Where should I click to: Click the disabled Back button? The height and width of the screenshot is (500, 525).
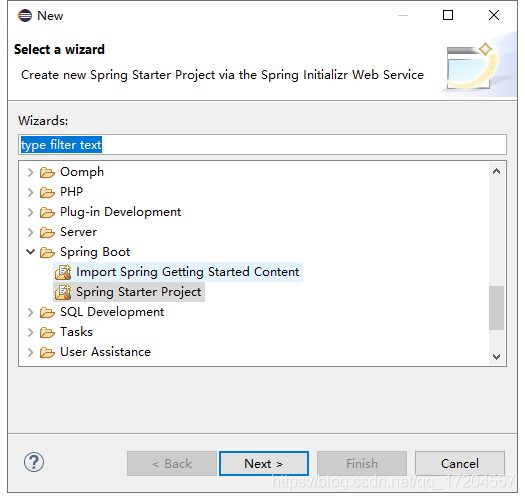click(x=172, y=463)
